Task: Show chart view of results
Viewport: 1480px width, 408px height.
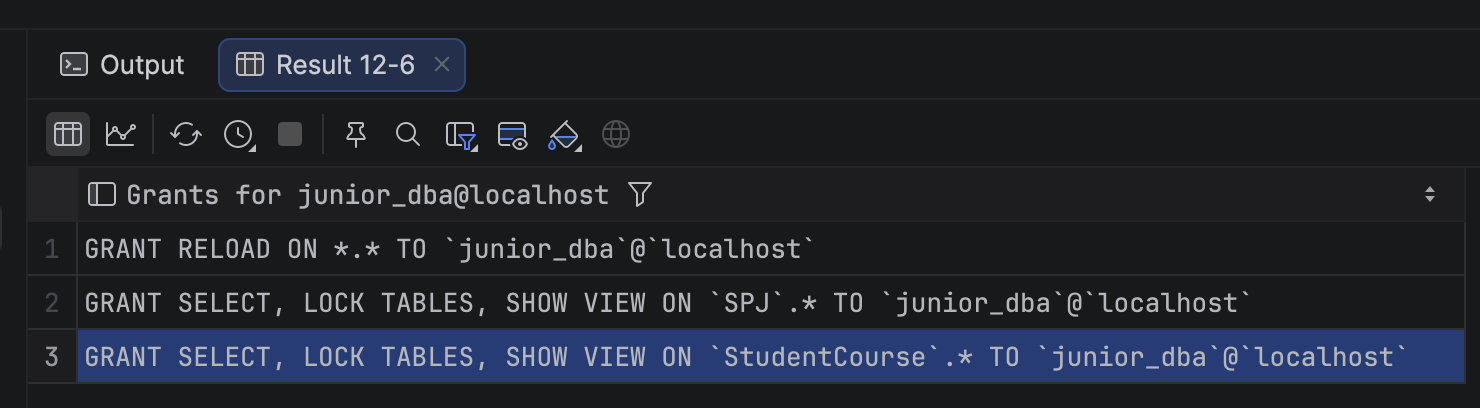Action: coord(121,134)
